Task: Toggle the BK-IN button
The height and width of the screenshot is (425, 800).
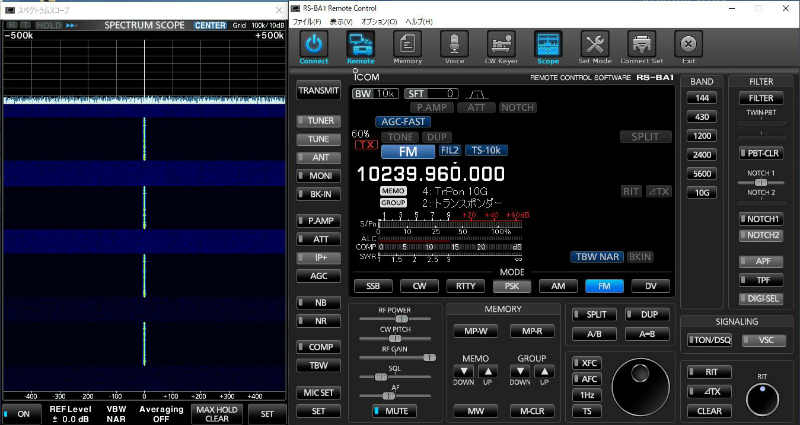Action: point(319,194)
